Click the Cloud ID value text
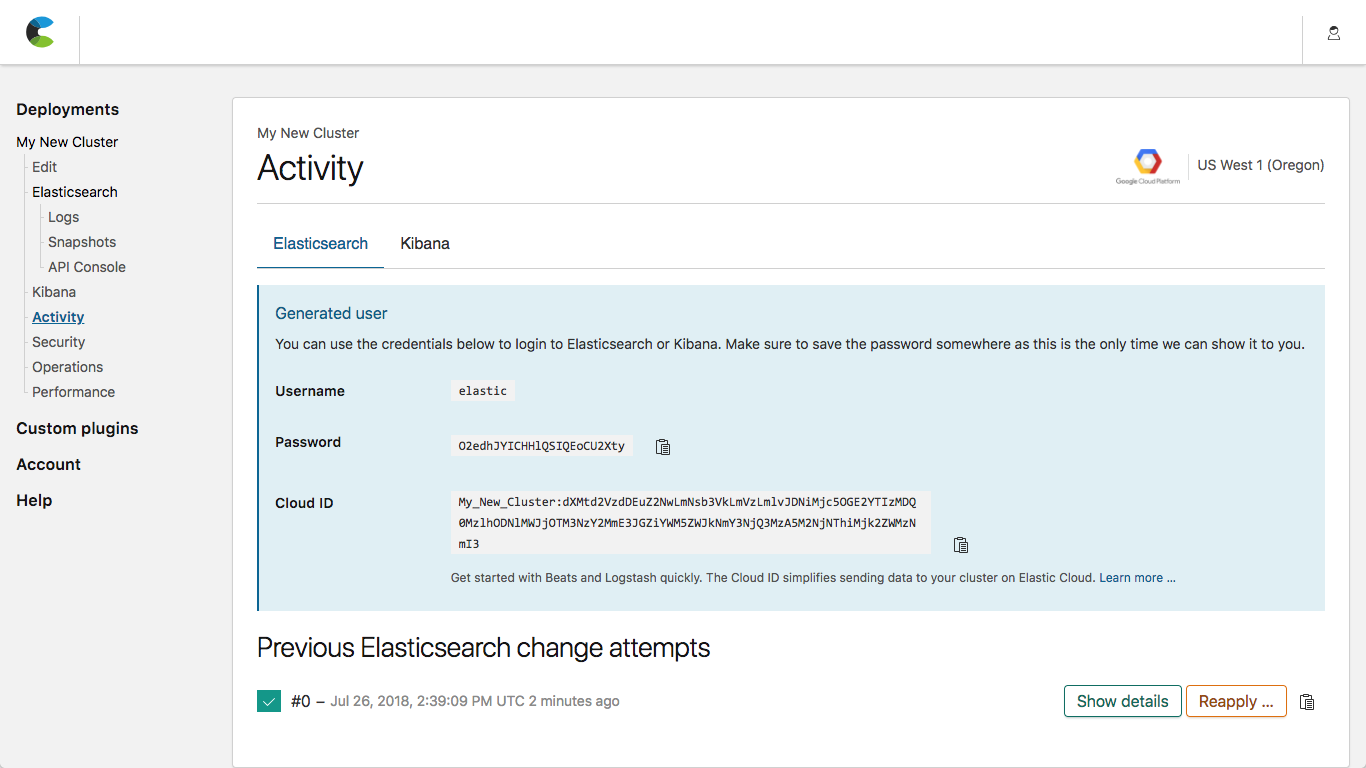 [x=691, y=523]
